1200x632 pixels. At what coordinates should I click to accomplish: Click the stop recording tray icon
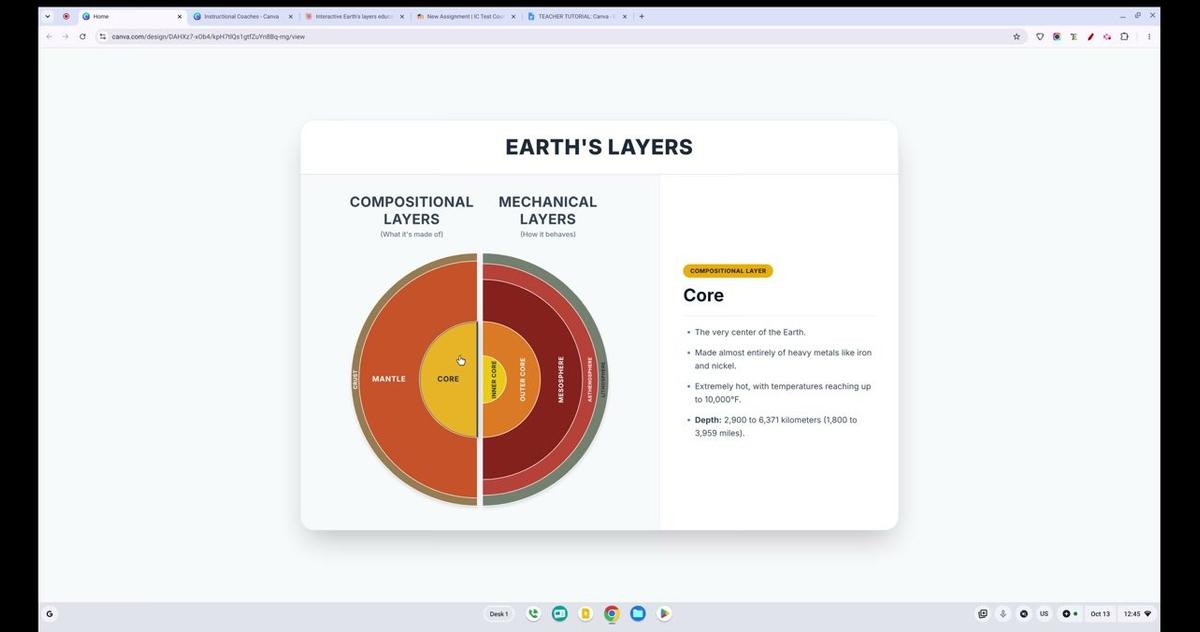1023,614
